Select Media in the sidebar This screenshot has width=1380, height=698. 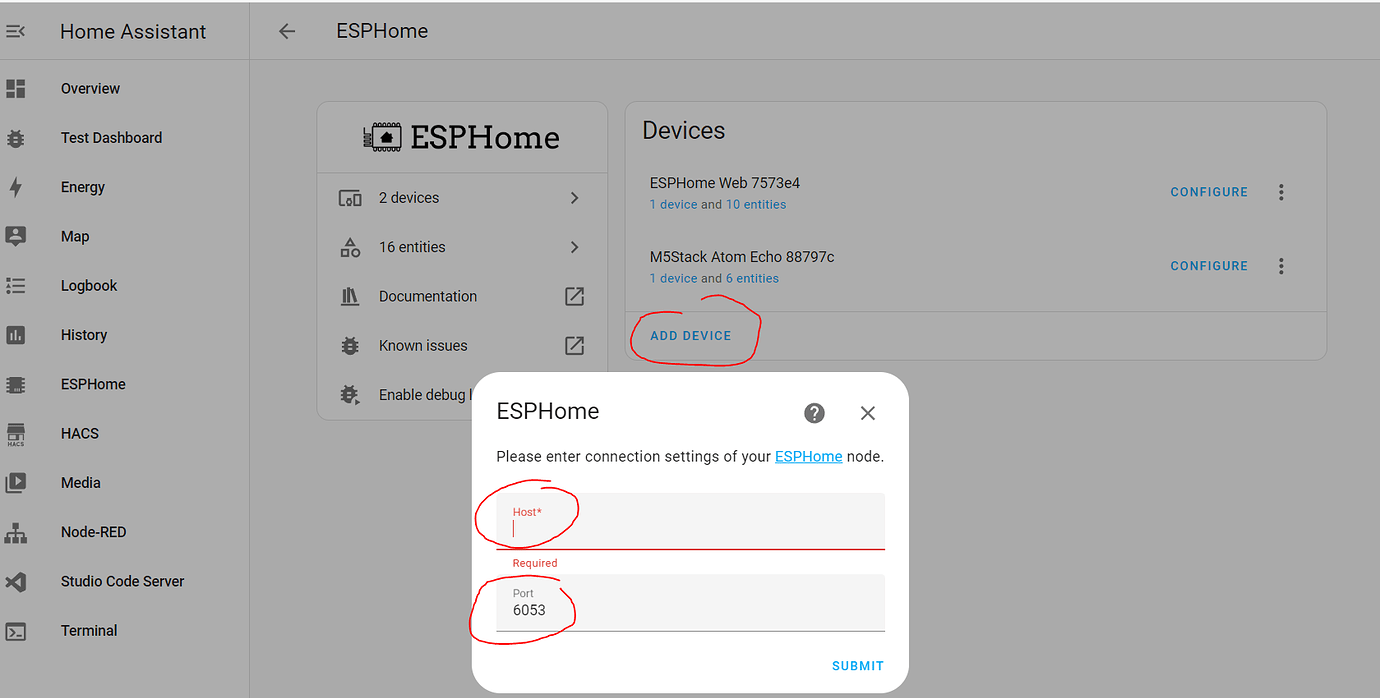(x=81, y=483)
